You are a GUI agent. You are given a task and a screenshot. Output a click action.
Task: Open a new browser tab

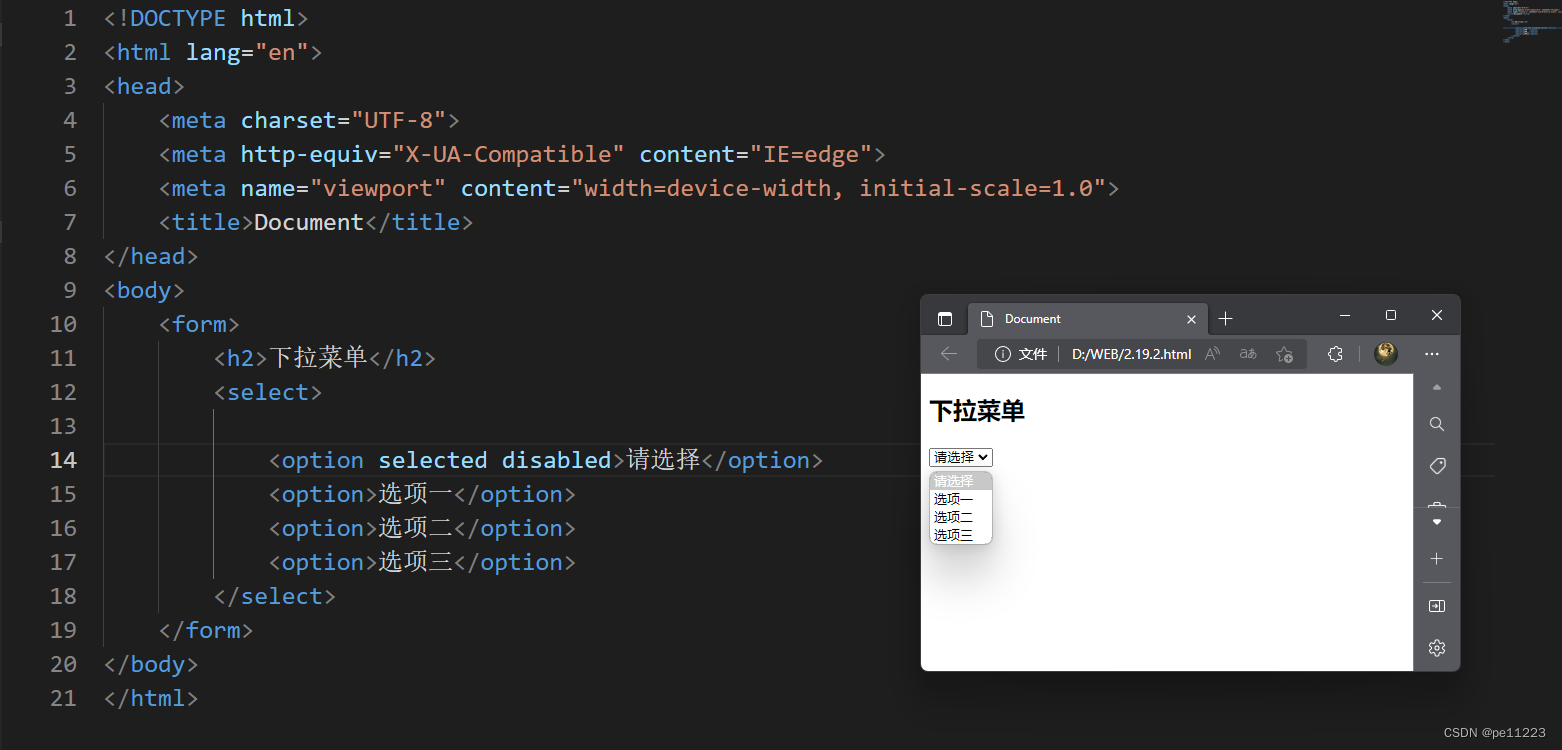point(1226,319)
